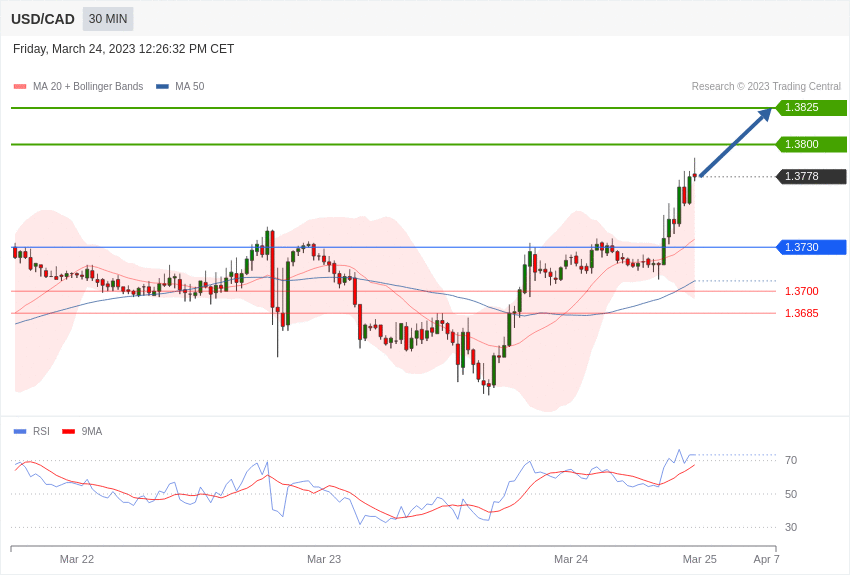Click the Mar 25 date on the axis
Image resolution: width=850 pixels, height=576 pixels.
pyautogui.click(x=699, y=559)
